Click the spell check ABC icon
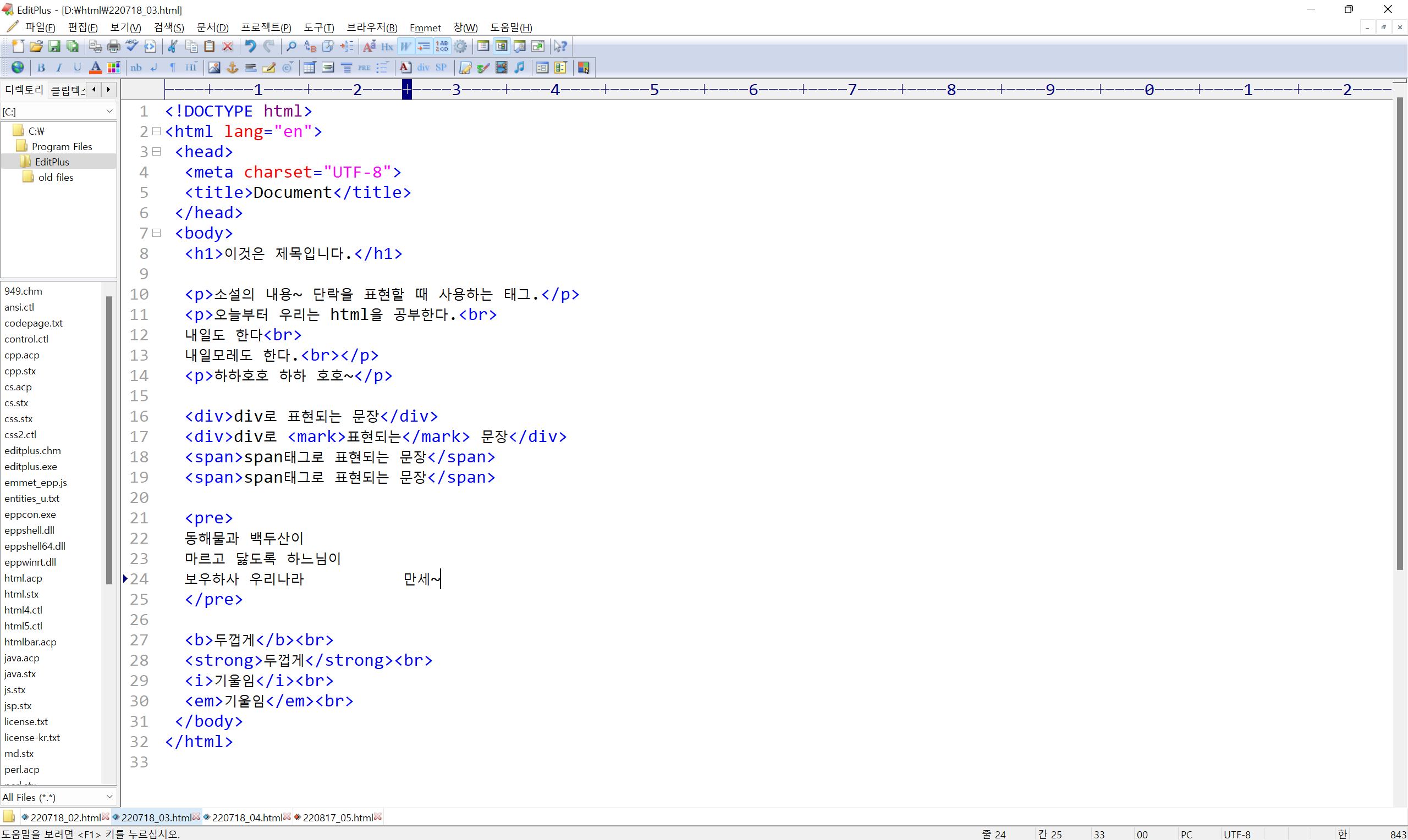Viewport: 1408px width, 840px height. click(132, 46)
